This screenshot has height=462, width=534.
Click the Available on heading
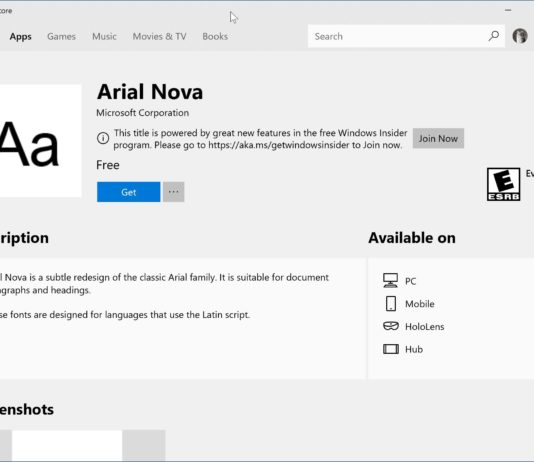[412, 238]
